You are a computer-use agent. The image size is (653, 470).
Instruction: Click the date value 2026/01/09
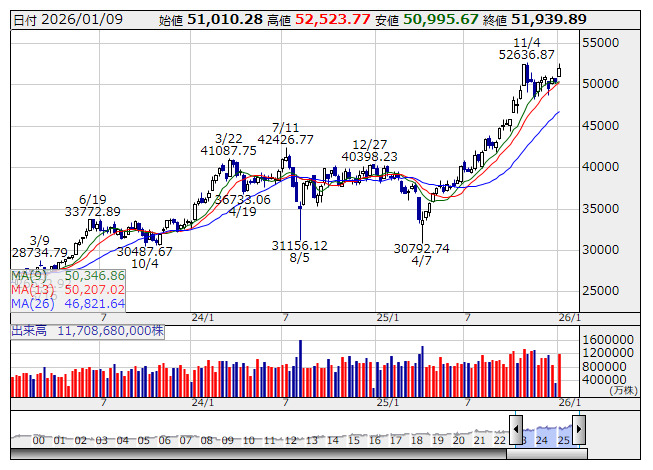(x=82, y=19)
